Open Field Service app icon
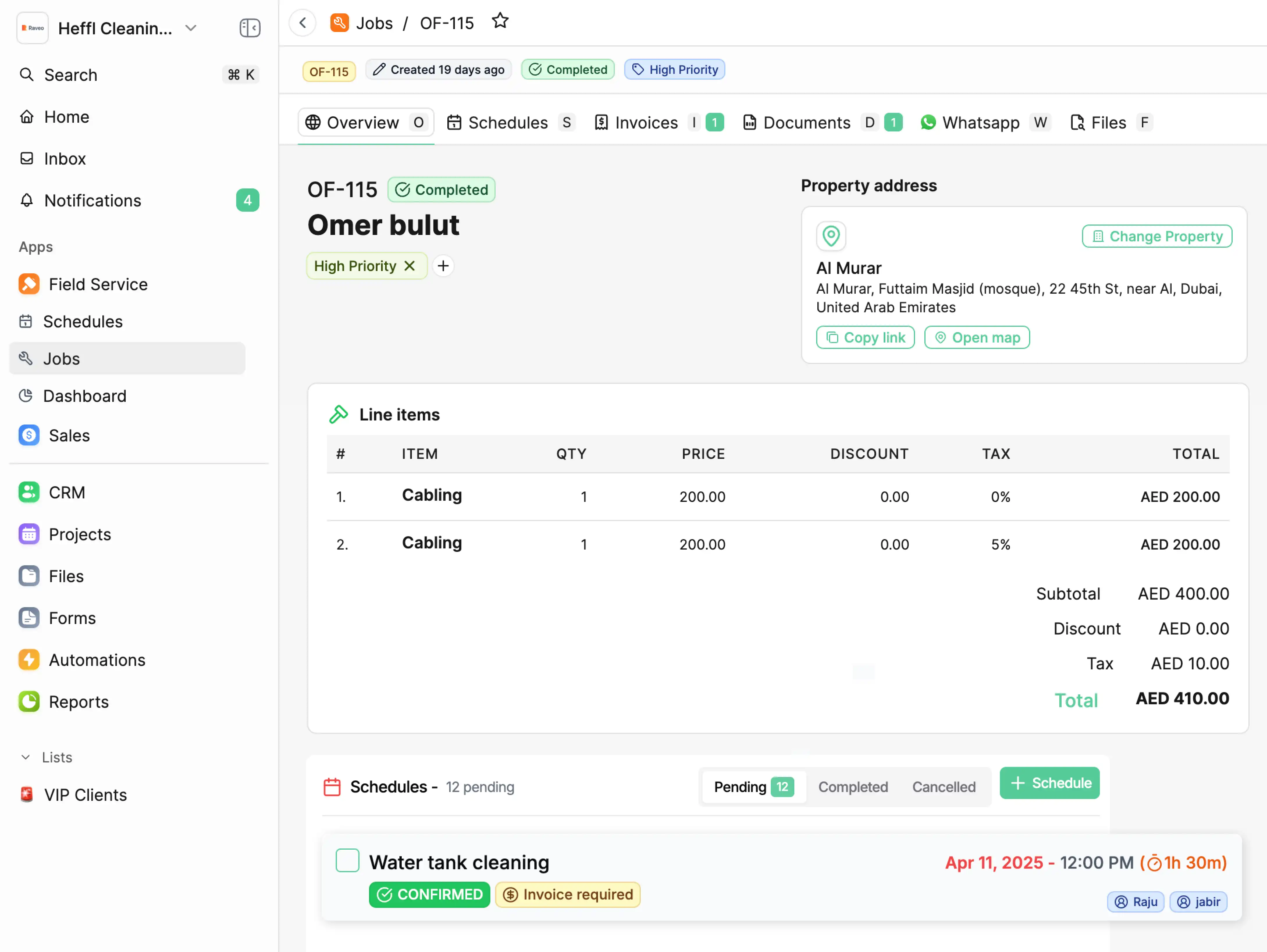The height and width of the screenshot is (952, 1267). (29, 284)
